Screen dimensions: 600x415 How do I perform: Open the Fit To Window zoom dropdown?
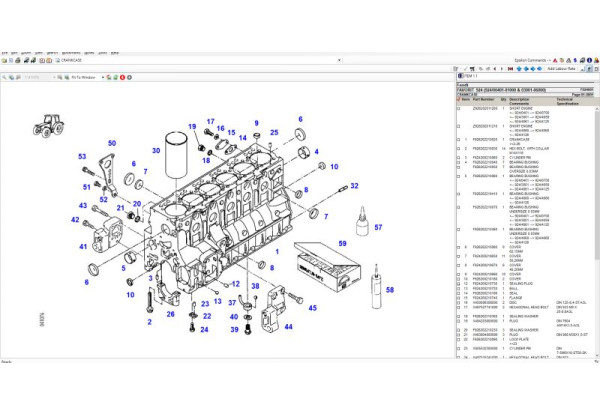pos(101,75)
